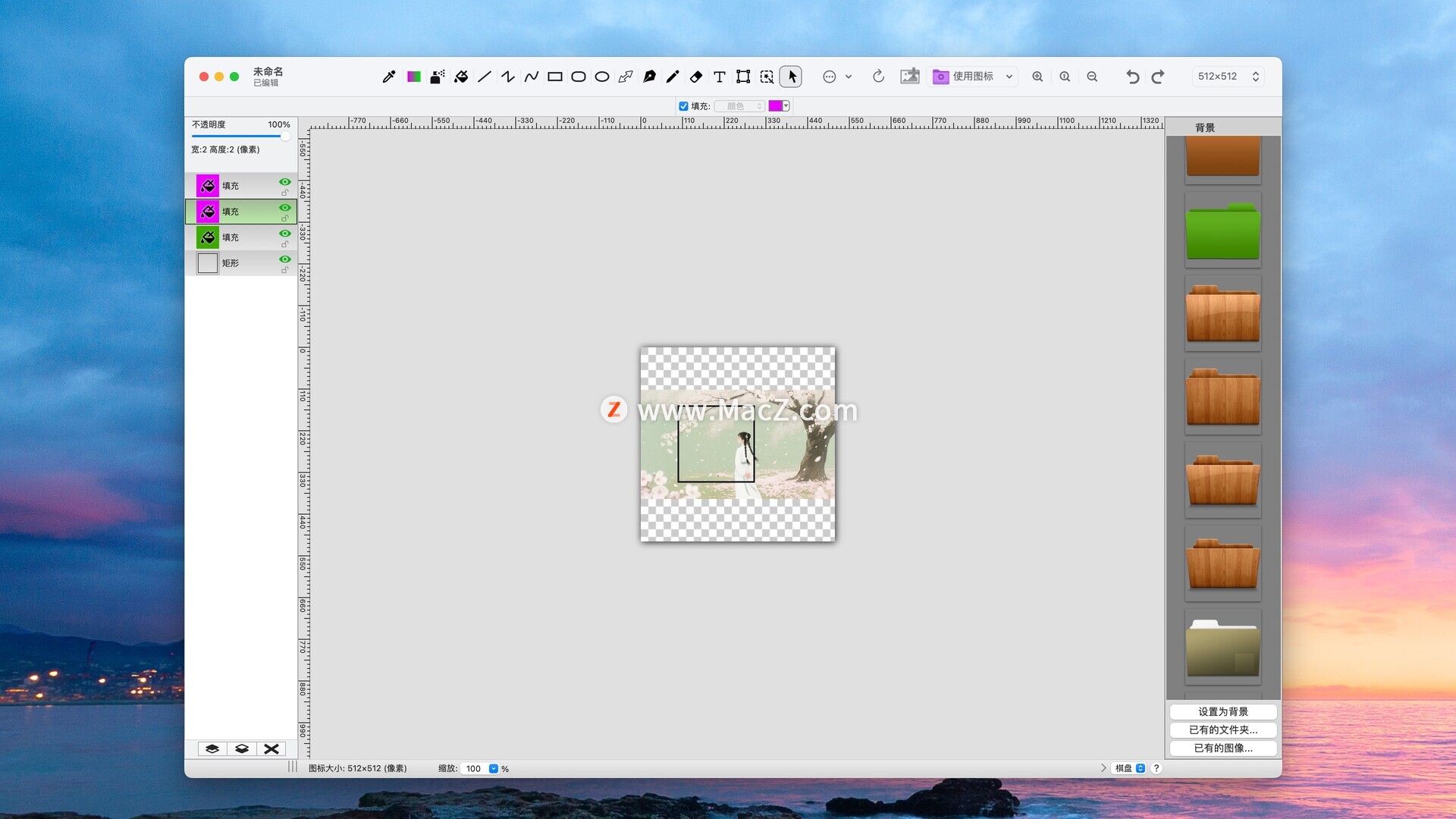Select the khaki folder background thumbnail
Screen dimensions: 1456x819
click(x=1222, y=647)
